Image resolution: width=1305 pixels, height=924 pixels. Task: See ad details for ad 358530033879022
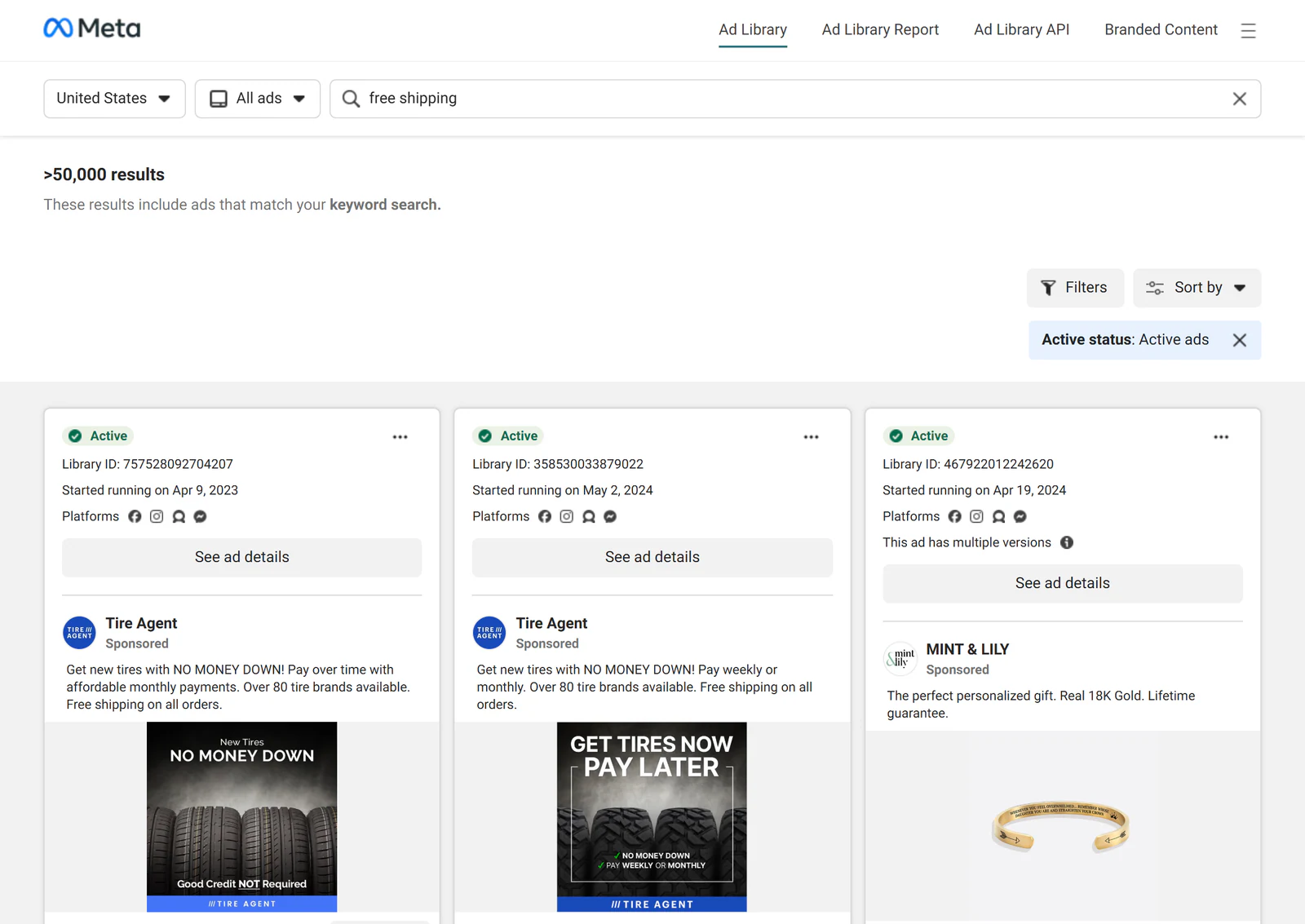click(x=652, y=558)
